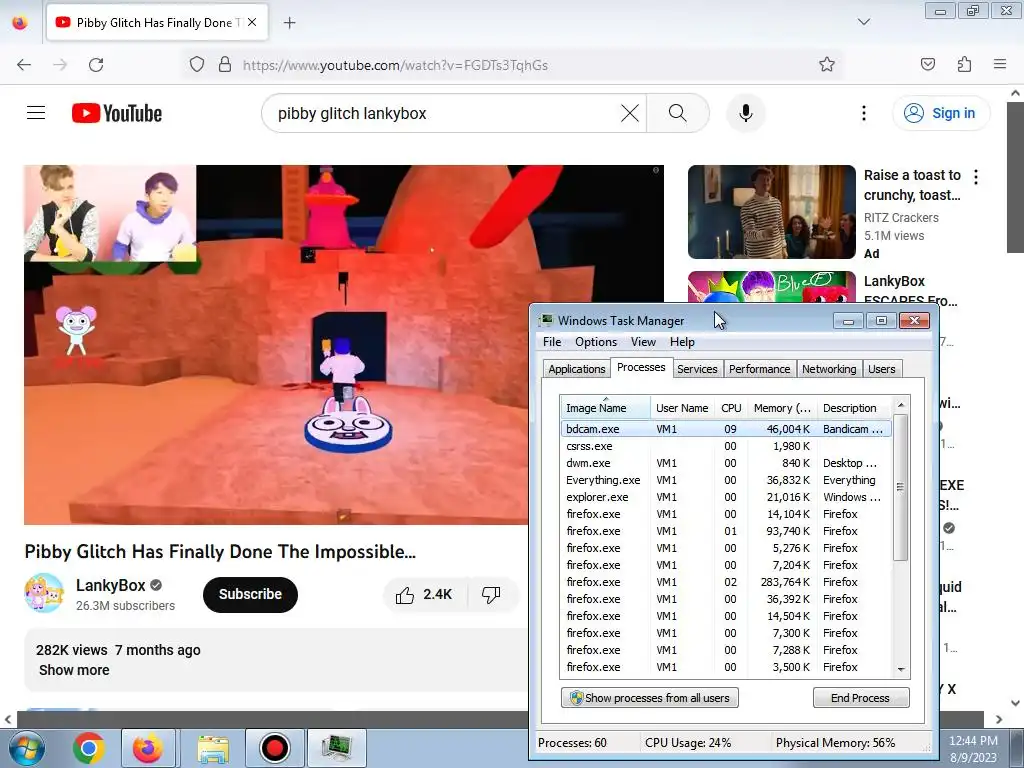Open Bandicam recorder from the taskbar
The image size is (1024, 768).
275,748
